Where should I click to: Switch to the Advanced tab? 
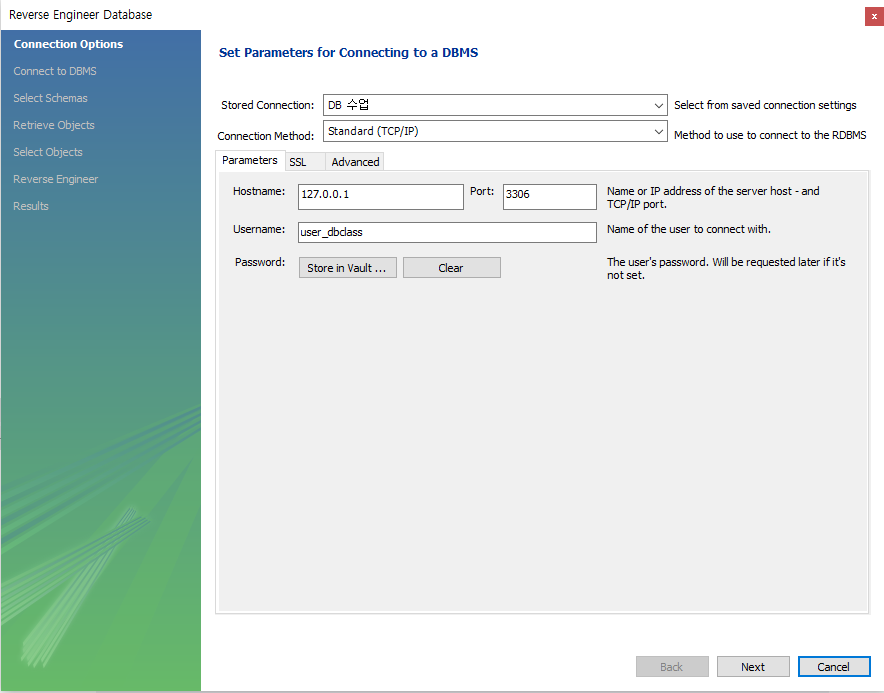[355, 162]
